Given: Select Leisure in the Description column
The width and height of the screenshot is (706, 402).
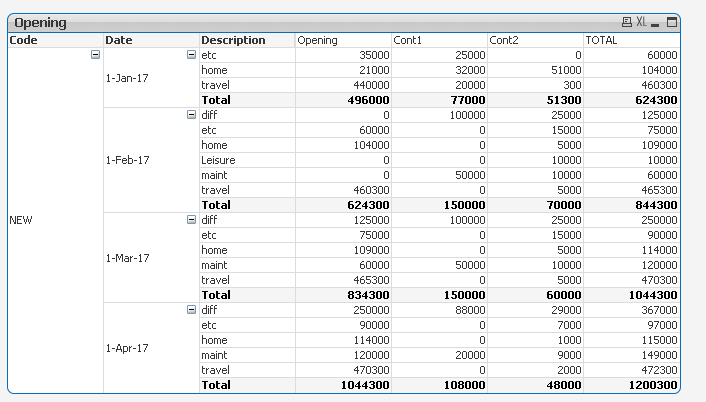Looking at the screenshot, I should tap(247, 160).
